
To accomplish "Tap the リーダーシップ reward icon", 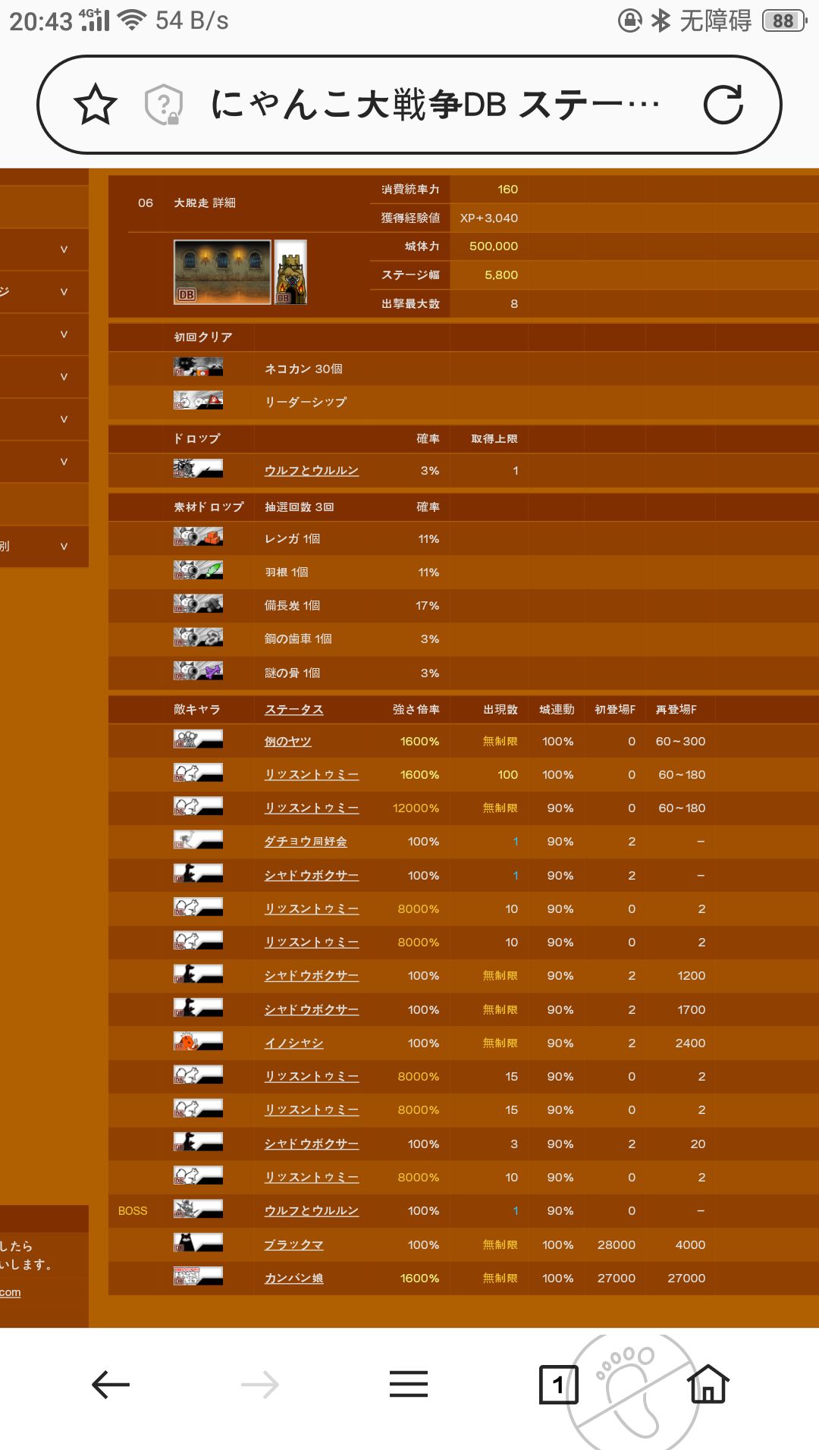I will (x=198, y=401).
